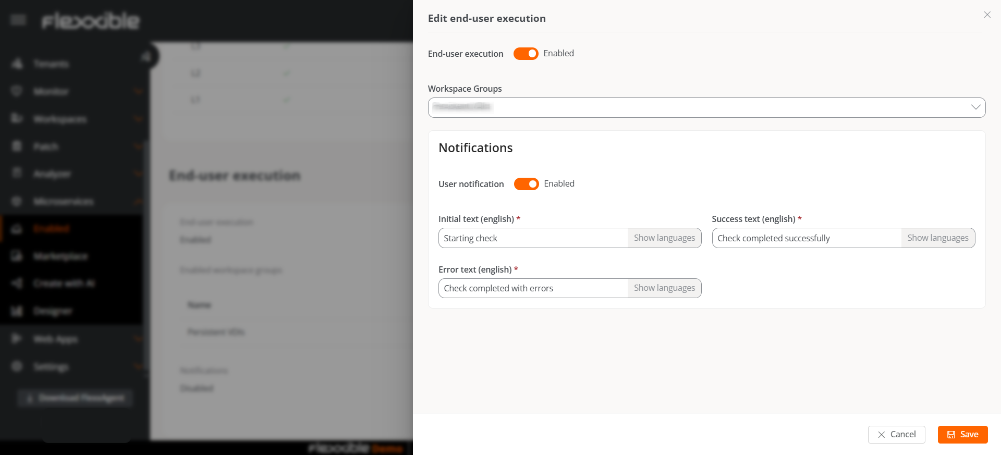Click the Marketplace icon in the sidebar
The width and height of the screenshot is (1001, 455).
point(17,256)
